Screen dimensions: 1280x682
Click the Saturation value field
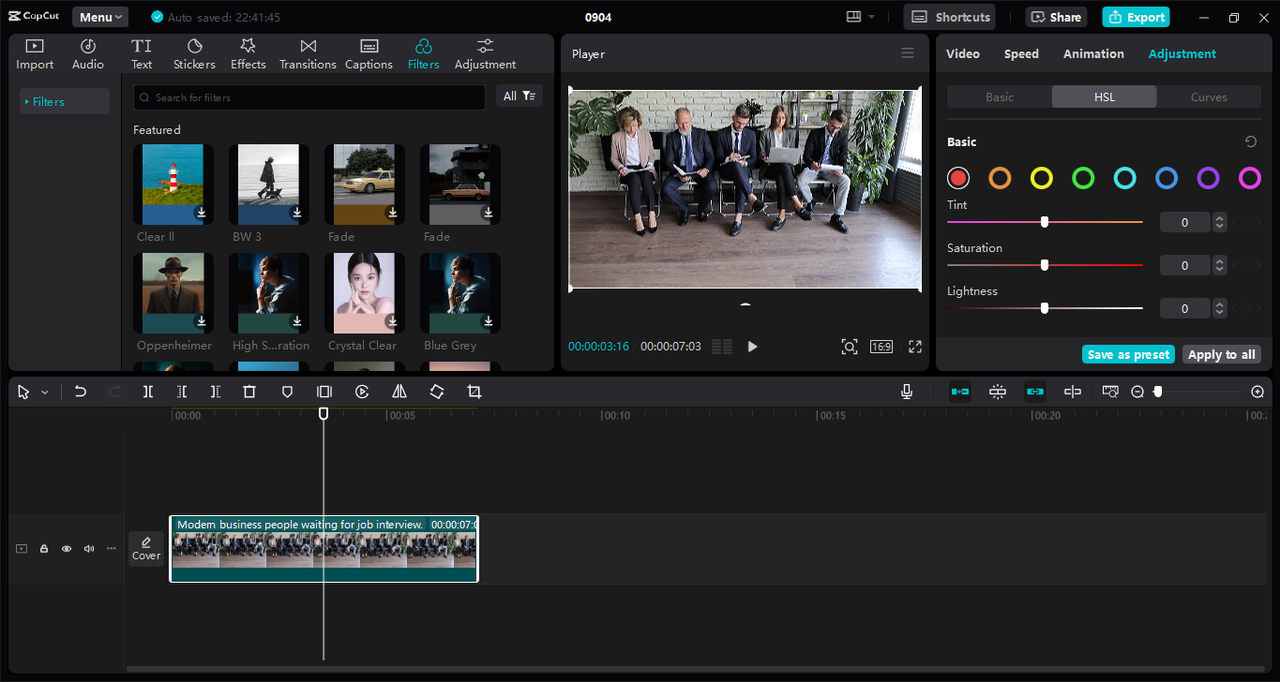(x=1185, y=265)
